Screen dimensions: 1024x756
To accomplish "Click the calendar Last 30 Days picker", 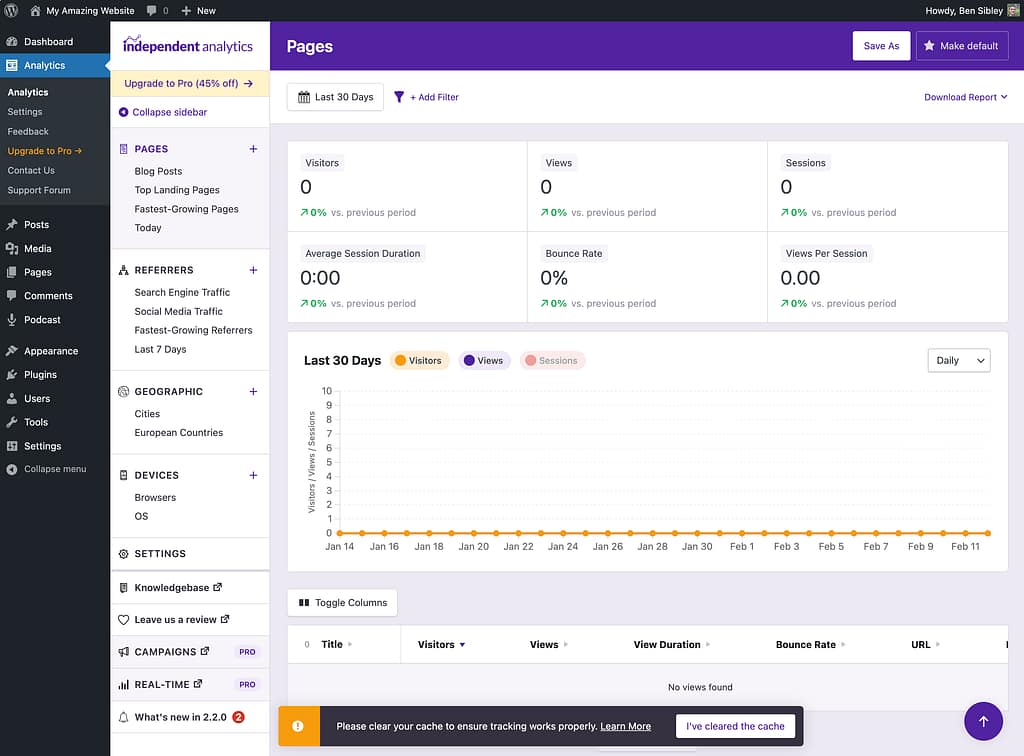I will 335,97.
